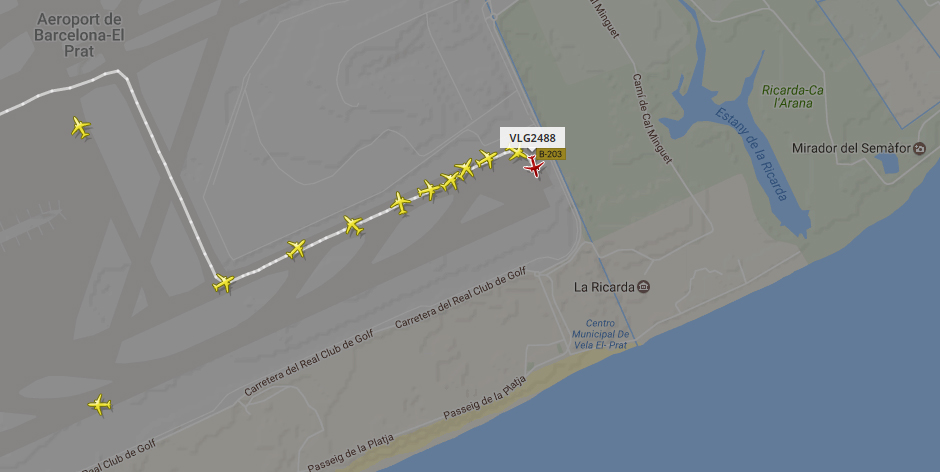This screenshot has height=472, width=940.
Task: Click the Ricarda-Ca l'Arana park label
Action: 793,97
